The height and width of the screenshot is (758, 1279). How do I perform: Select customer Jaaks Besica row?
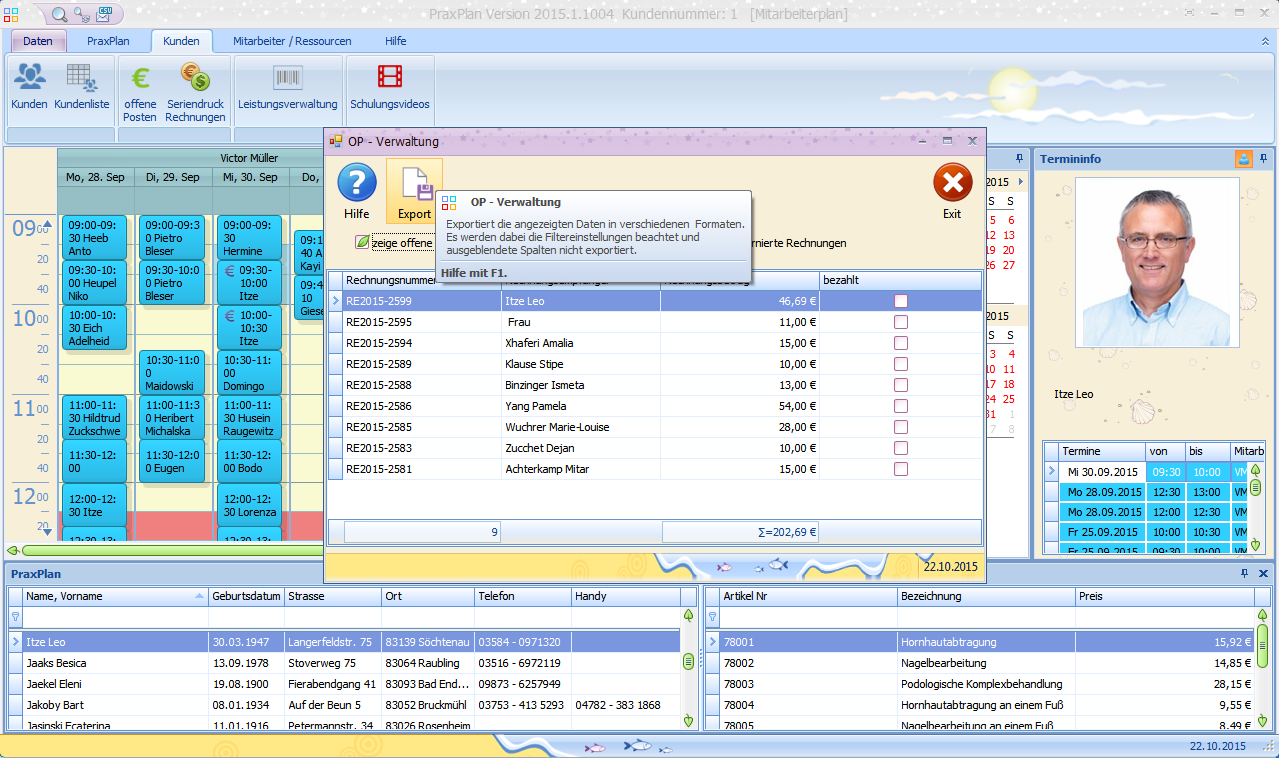[x=344, y=663]
